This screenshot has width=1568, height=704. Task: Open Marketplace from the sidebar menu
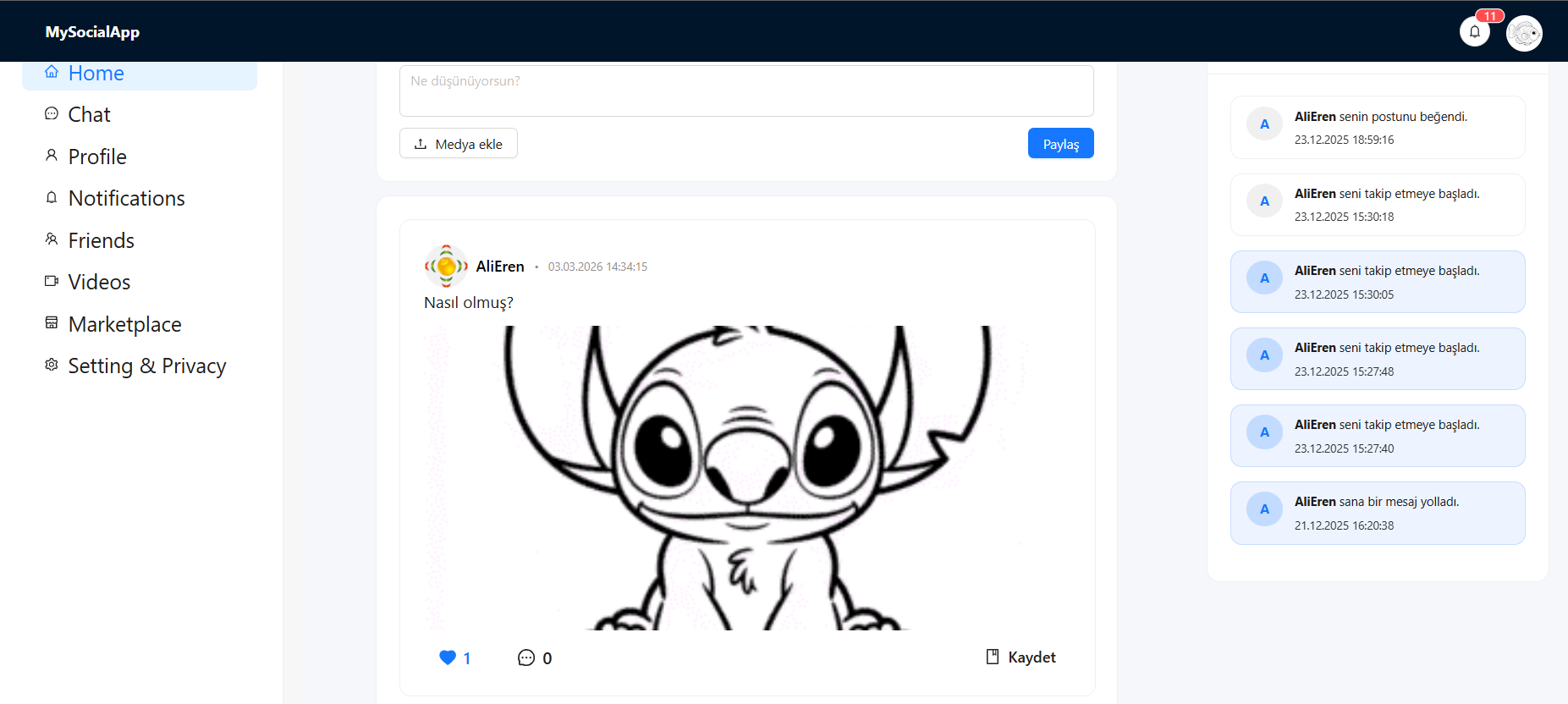click(x=140, y=324)
